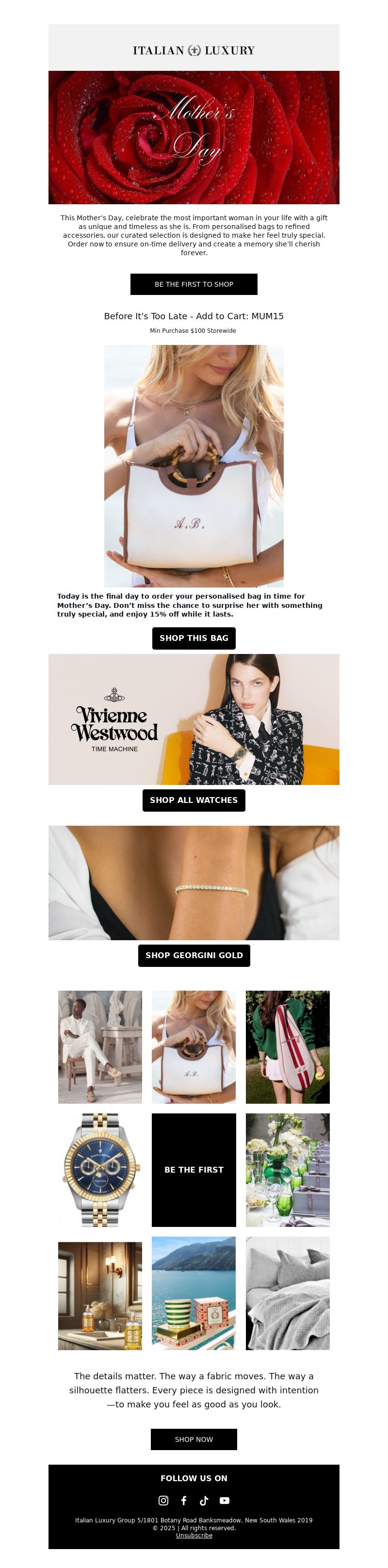This screenshot has width=388, height=1568.
Task: Open the Vivienne Westwood Time Machine banner
Action: (x=194, y=719)
